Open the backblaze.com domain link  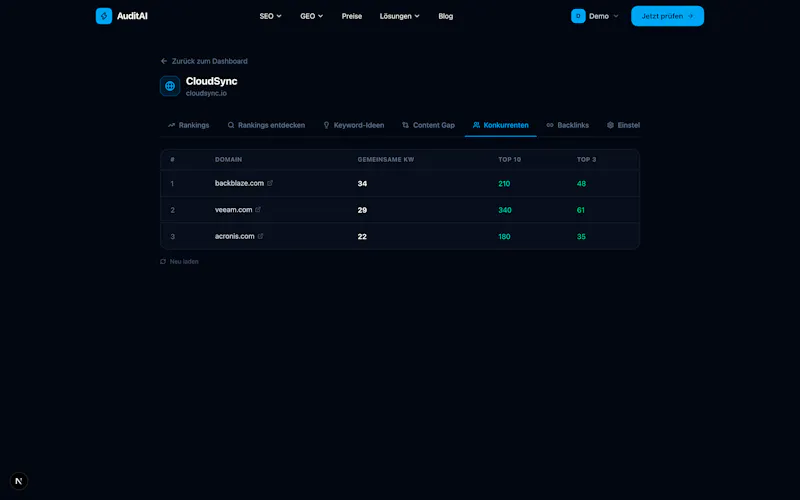tap(239, 183)
